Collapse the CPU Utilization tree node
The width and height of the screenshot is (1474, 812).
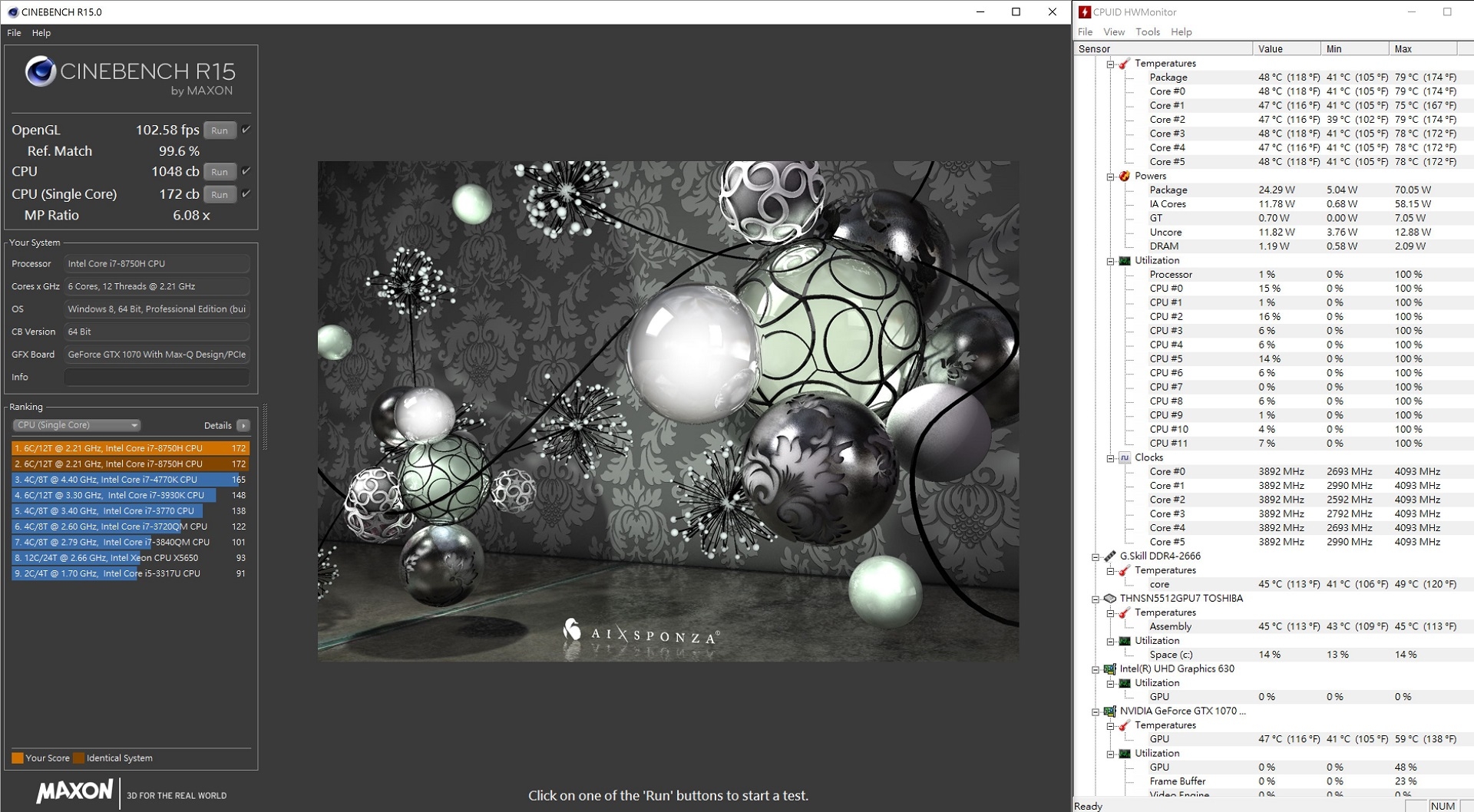[1111, 261]
